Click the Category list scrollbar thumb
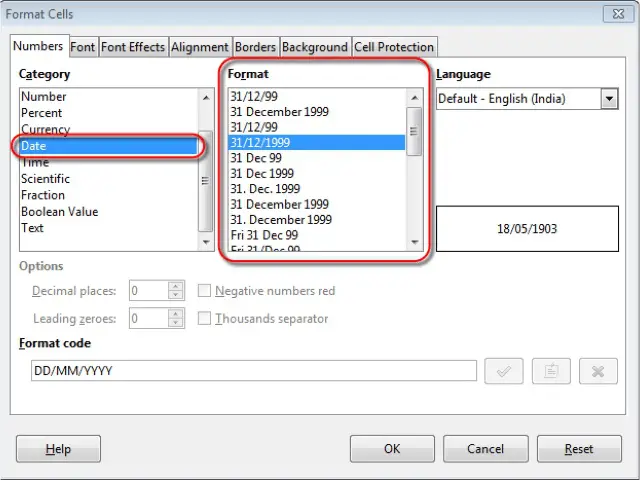Screen dimensions: 640x480 (205, 181)
